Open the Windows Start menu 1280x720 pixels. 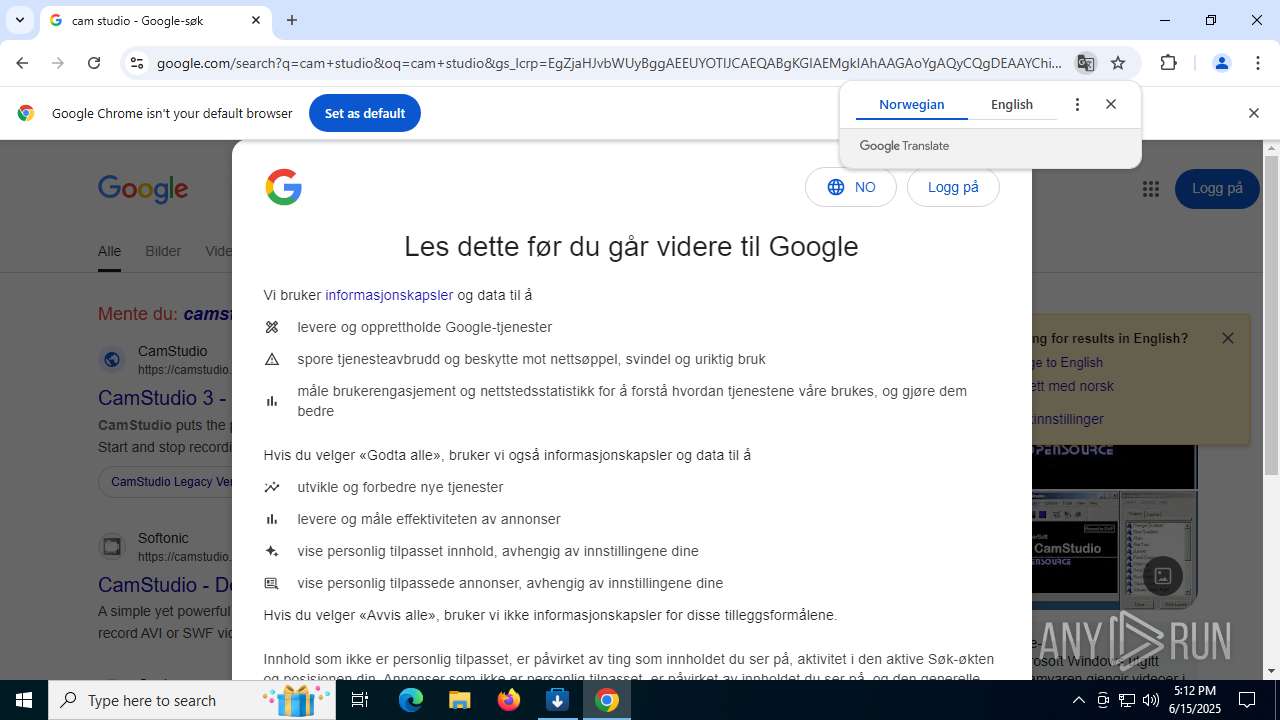(23, 700)
